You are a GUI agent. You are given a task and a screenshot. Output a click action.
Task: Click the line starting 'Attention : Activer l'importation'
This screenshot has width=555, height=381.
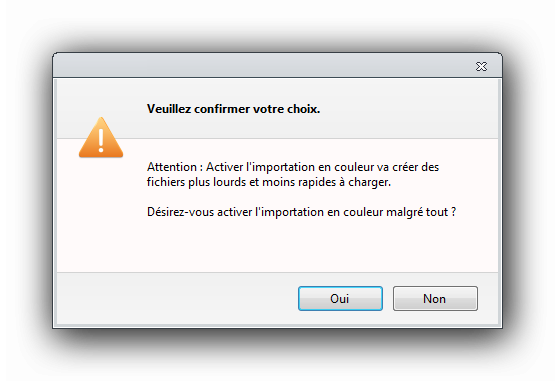293,167
